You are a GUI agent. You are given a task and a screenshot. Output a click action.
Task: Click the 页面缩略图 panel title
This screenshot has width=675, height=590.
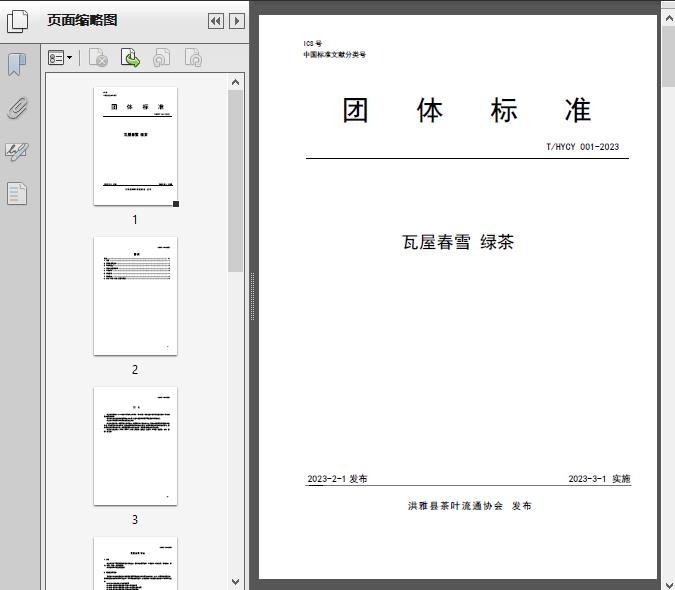[x=82, y=20]
